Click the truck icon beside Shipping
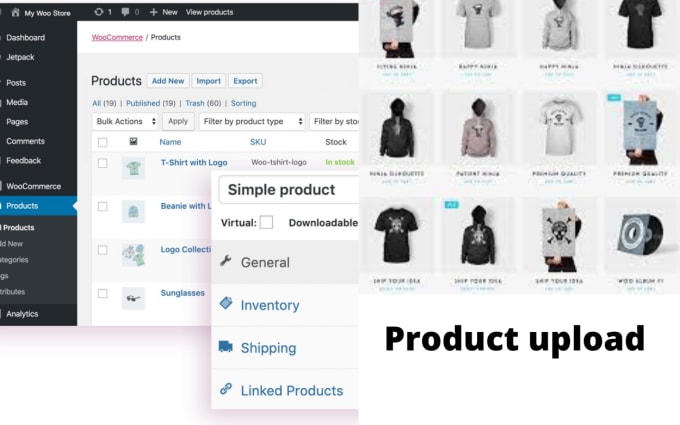 (x=226, y=347)
